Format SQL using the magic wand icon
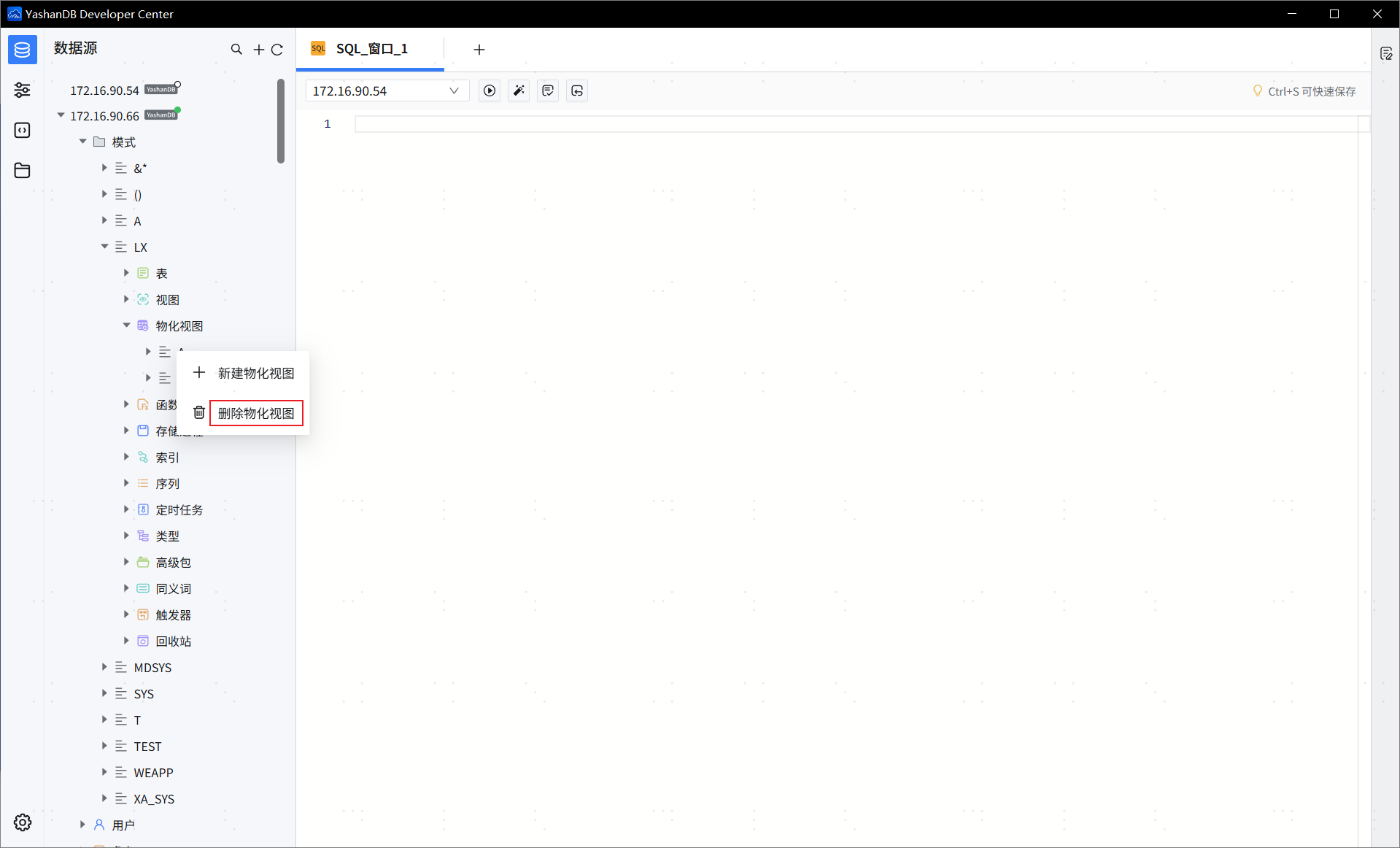1400x848 pixels. (x=518, y=90)
